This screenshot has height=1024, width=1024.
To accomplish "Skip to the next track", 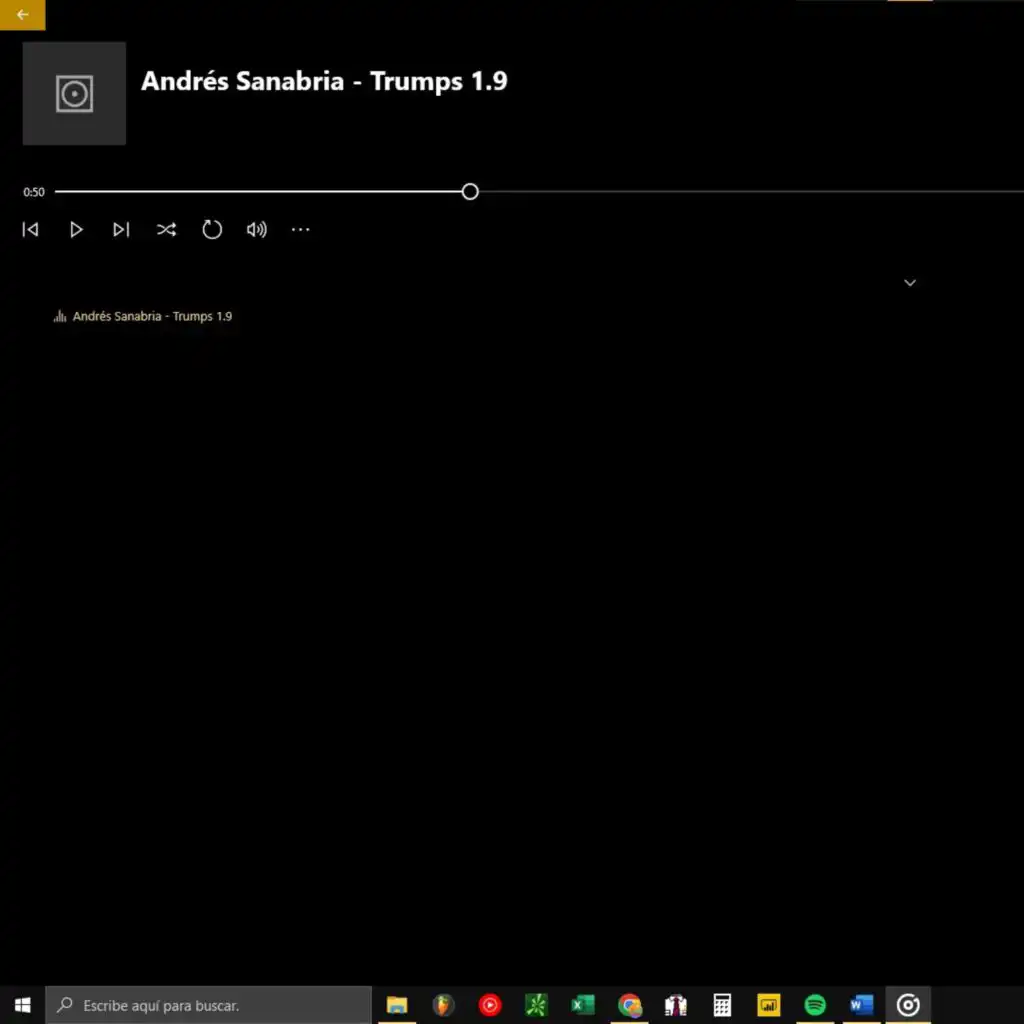I will (121, 229).
